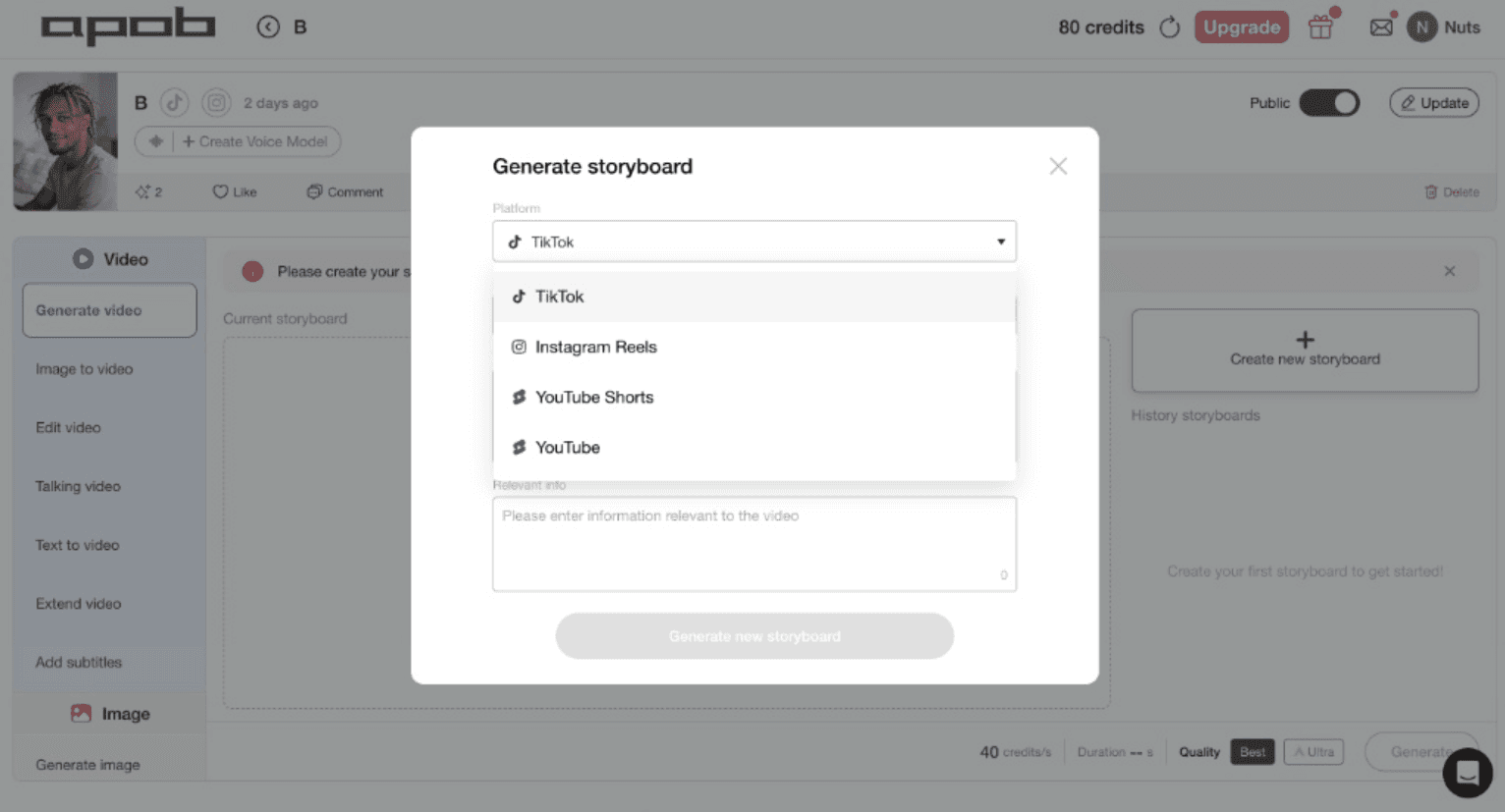Click the Generate button at bottom right
Viewport: 1505px width, 812px height.
point(1421,752)
